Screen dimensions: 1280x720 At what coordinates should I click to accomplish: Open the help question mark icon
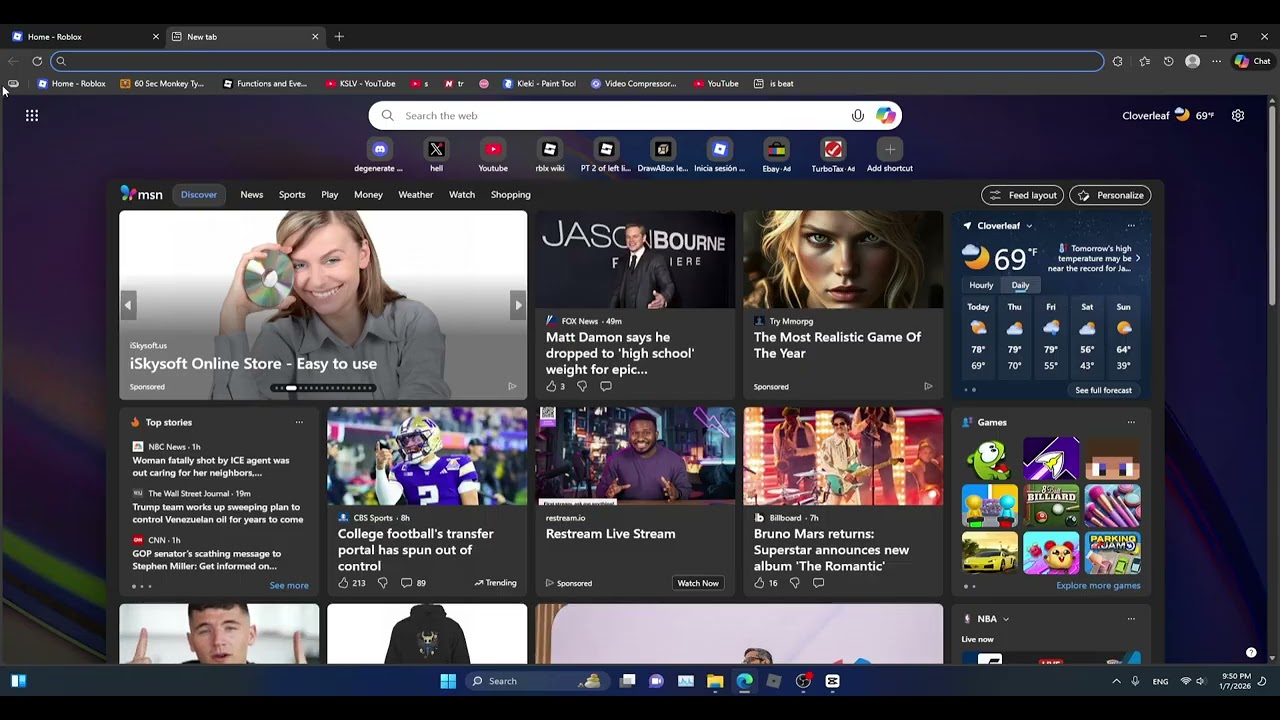point(1251,652)
